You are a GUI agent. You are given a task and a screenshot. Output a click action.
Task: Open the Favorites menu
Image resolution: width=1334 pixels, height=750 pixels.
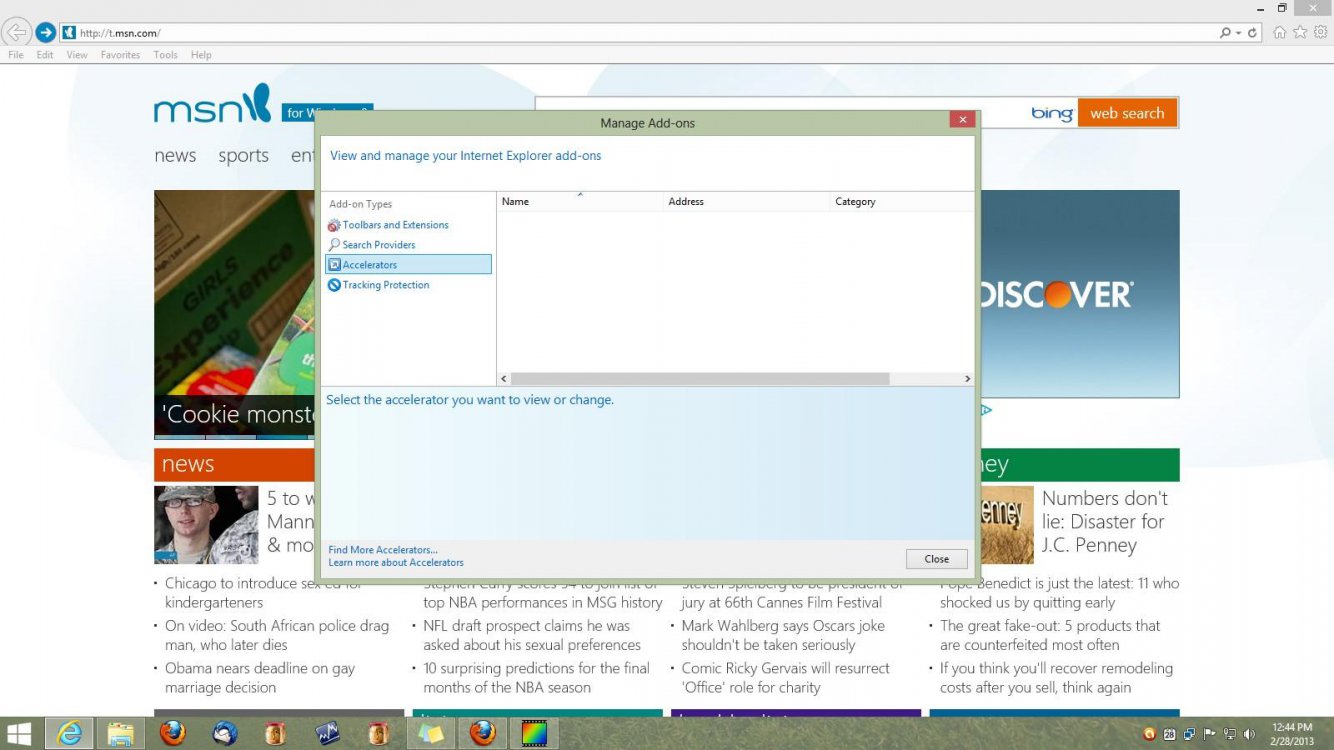(120, 55)
